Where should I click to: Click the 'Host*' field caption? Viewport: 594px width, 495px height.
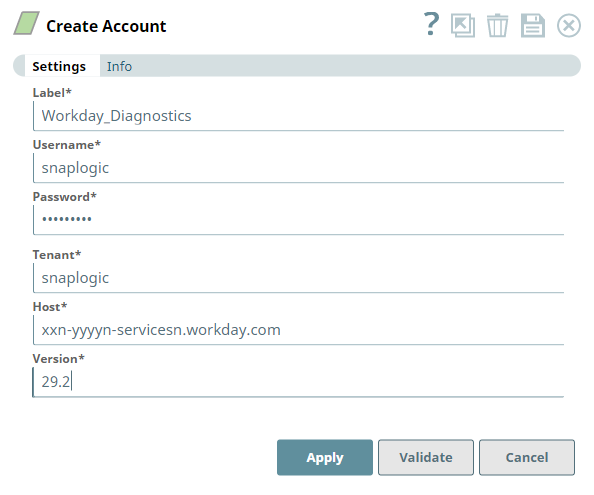[x=50, y=306]
